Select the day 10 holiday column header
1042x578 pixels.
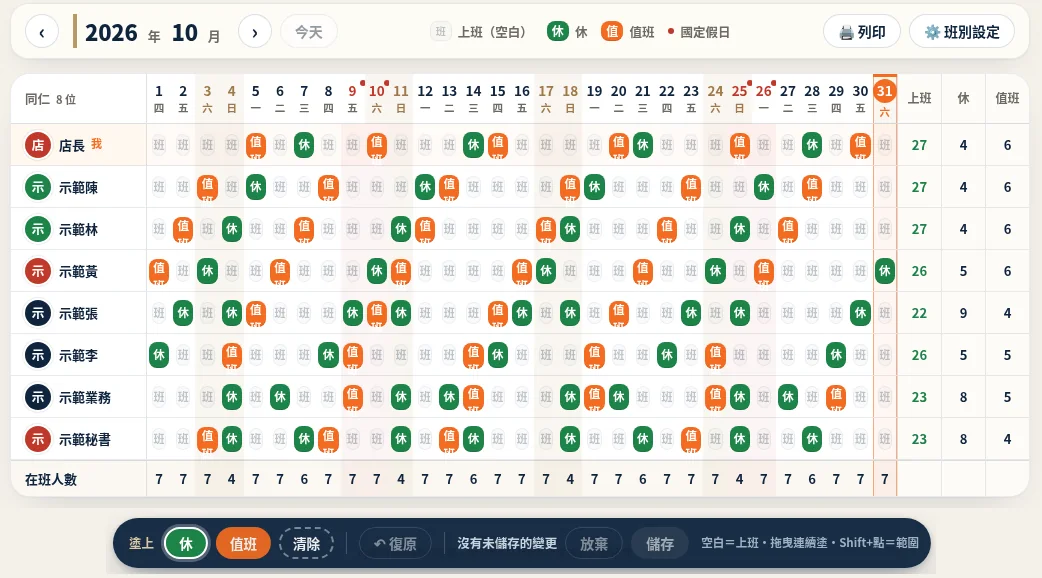pyautogui.click(x=377, y=98)
